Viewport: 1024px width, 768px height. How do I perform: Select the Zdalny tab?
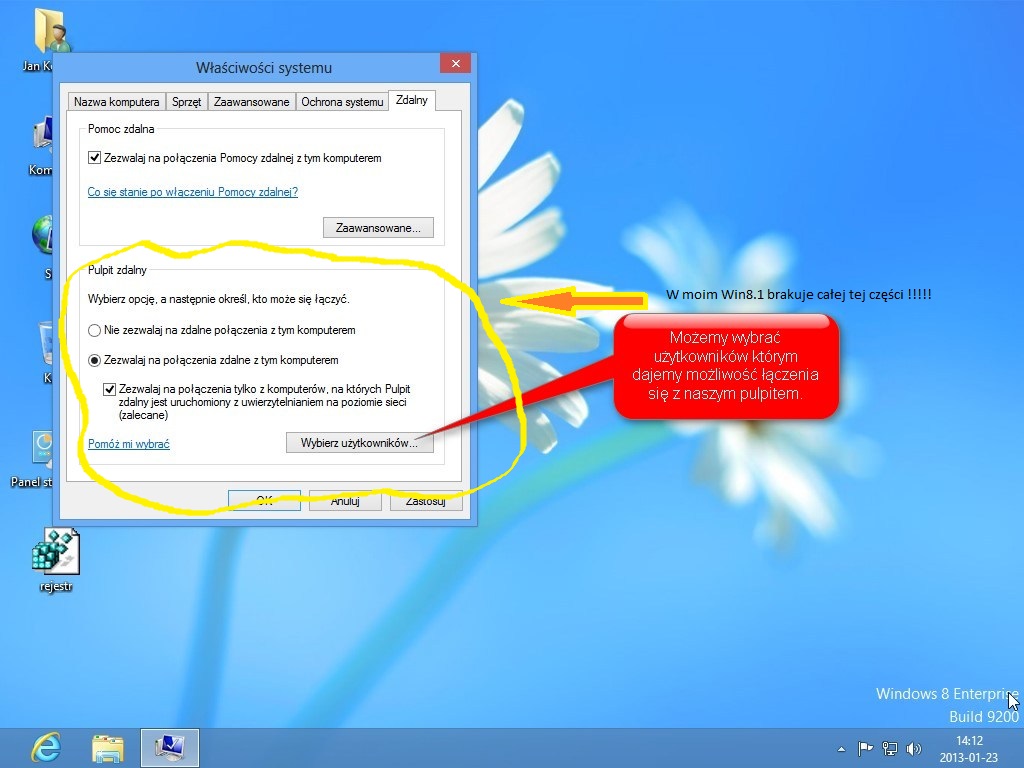click(411, 100)
